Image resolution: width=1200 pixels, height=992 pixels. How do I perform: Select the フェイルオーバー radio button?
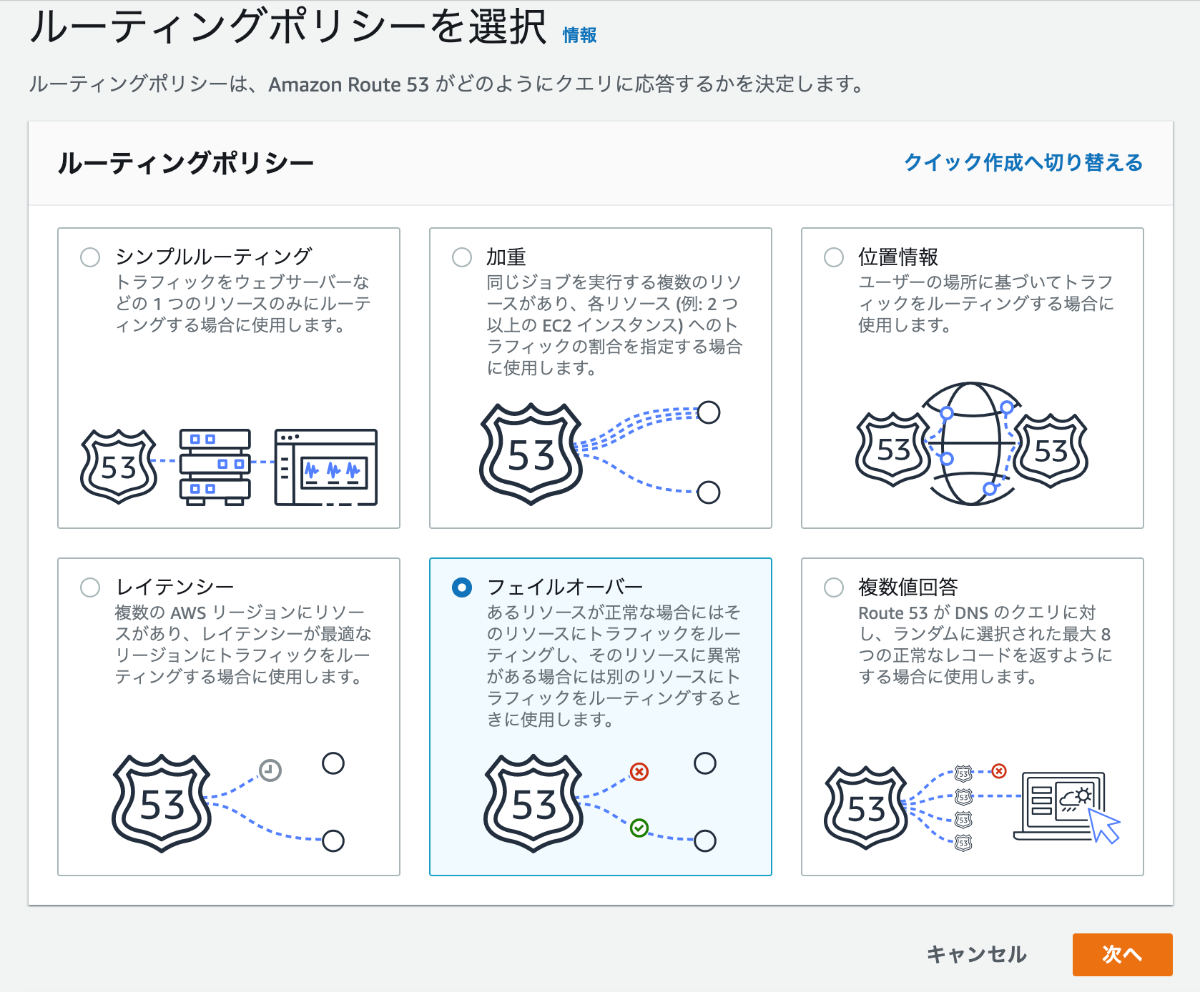click(462, 587)
